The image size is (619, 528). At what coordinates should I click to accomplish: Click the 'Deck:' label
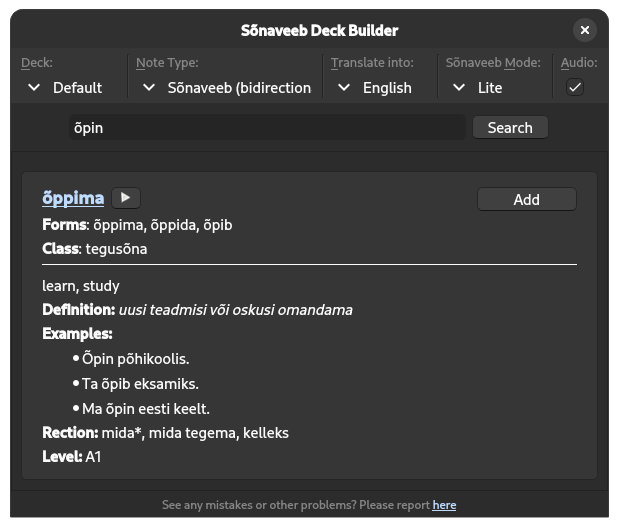[x=37, y=62]
